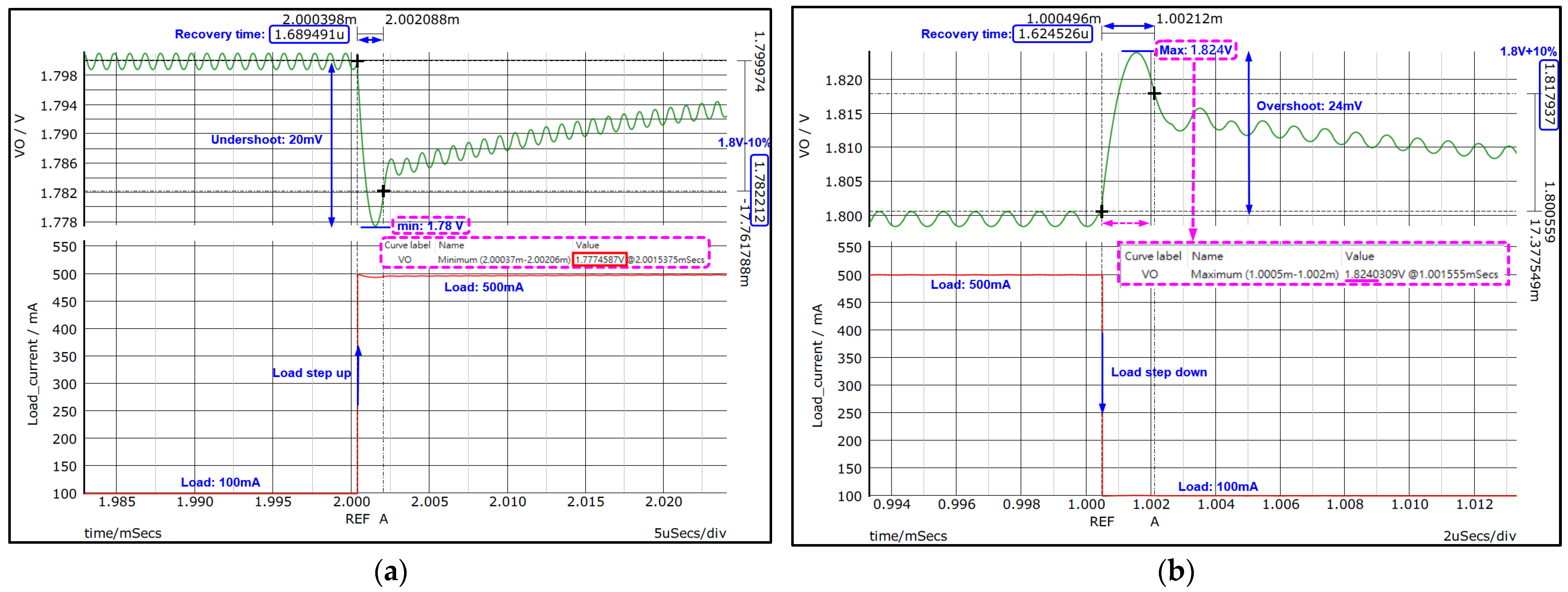Click the 'Overshoot: 24mV' annotation

point(1309,106)
